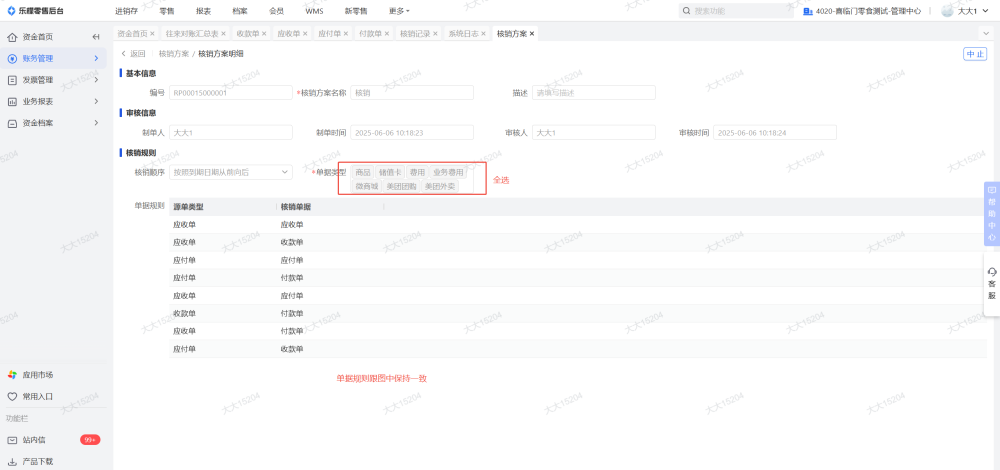Close the 收款单 tab
Image resolution: width=1000 pixels, height=470 pixels.
(x=264, y=33)
